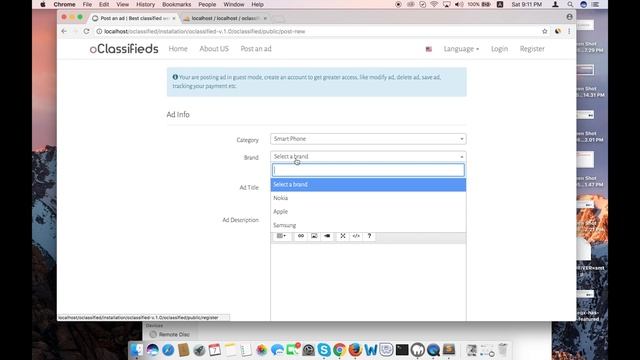Open the People menu
The image size is (640, 360).
pyautogui.click(x=207, y=4)
